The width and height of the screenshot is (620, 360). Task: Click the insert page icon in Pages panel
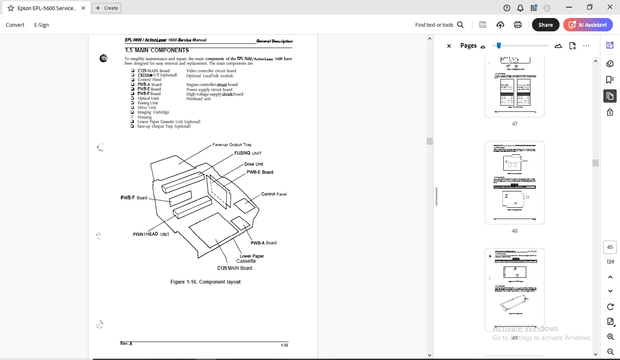(572, 46)
